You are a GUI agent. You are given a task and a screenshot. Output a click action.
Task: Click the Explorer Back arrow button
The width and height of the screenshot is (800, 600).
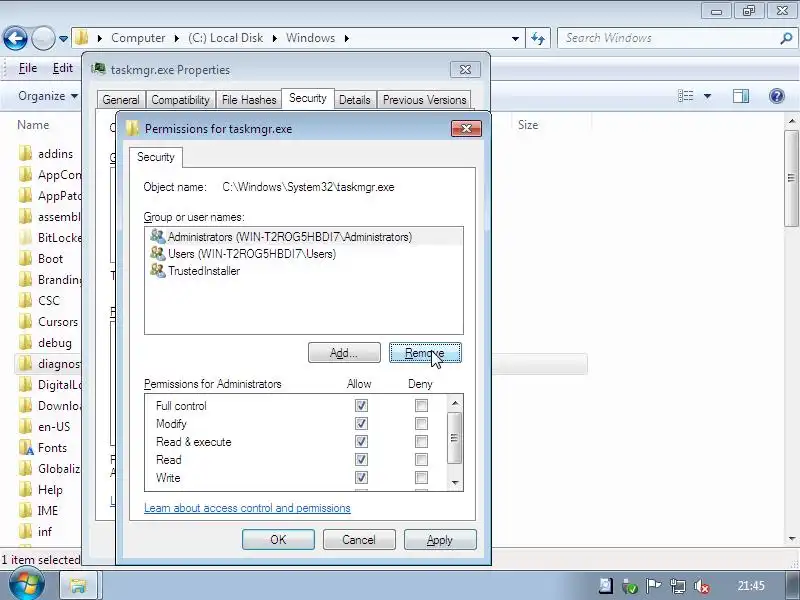(15, 38)
